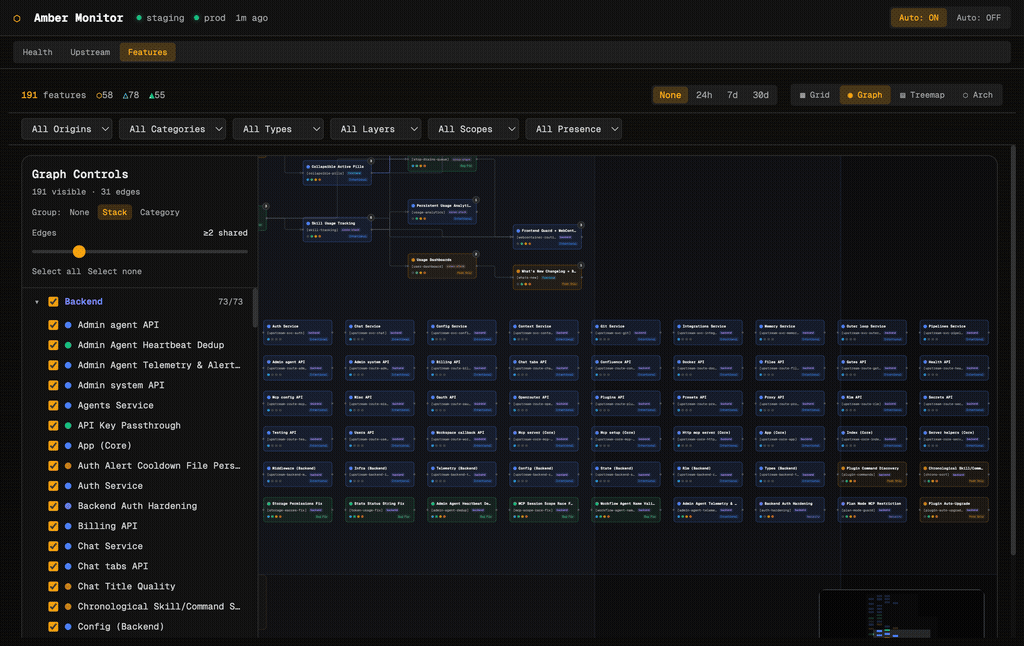
Task: Click the Select none link
Action: (114, 272)
